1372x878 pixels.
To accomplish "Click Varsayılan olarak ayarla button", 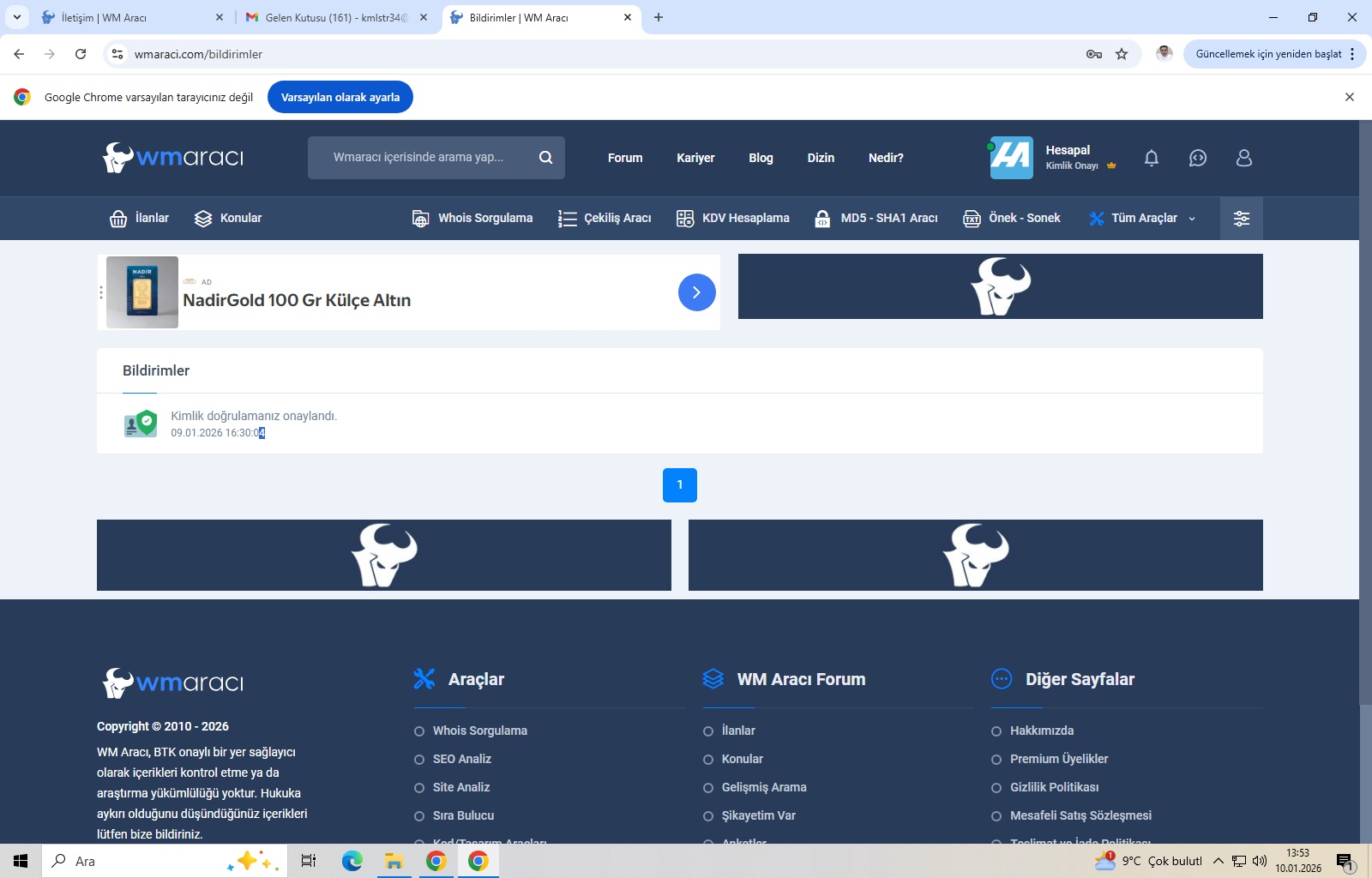I will [340, 97].
